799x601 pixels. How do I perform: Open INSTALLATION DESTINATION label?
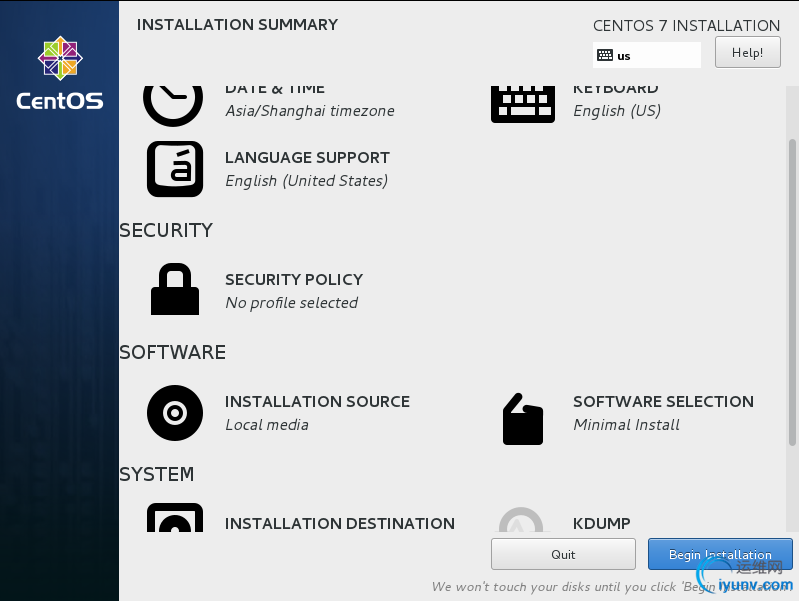point(340,524)
